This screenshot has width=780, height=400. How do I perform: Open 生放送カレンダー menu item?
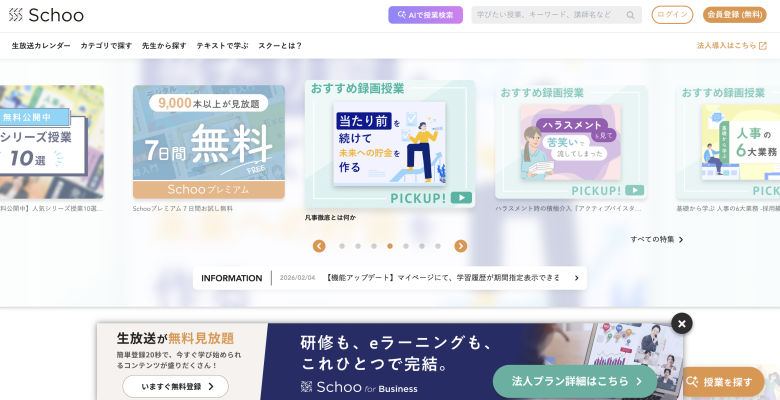click(x=41, y=45)
